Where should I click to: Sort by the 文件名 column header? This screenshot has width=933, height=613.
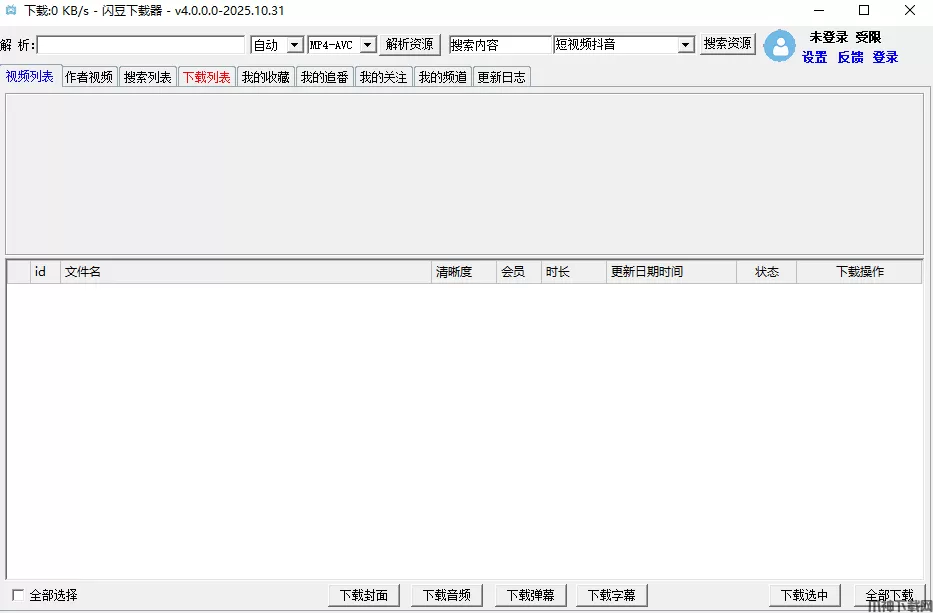pos(246,272)
